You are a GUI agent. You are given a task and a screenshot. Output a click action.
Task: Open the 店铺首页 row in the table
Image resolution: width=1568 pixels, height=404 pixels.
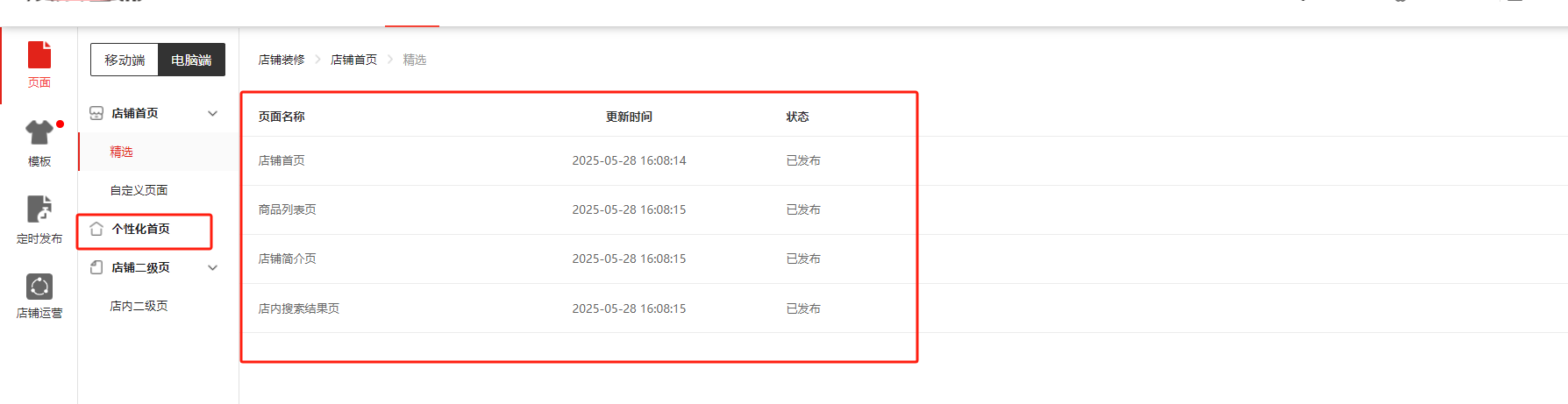point(282,160)
